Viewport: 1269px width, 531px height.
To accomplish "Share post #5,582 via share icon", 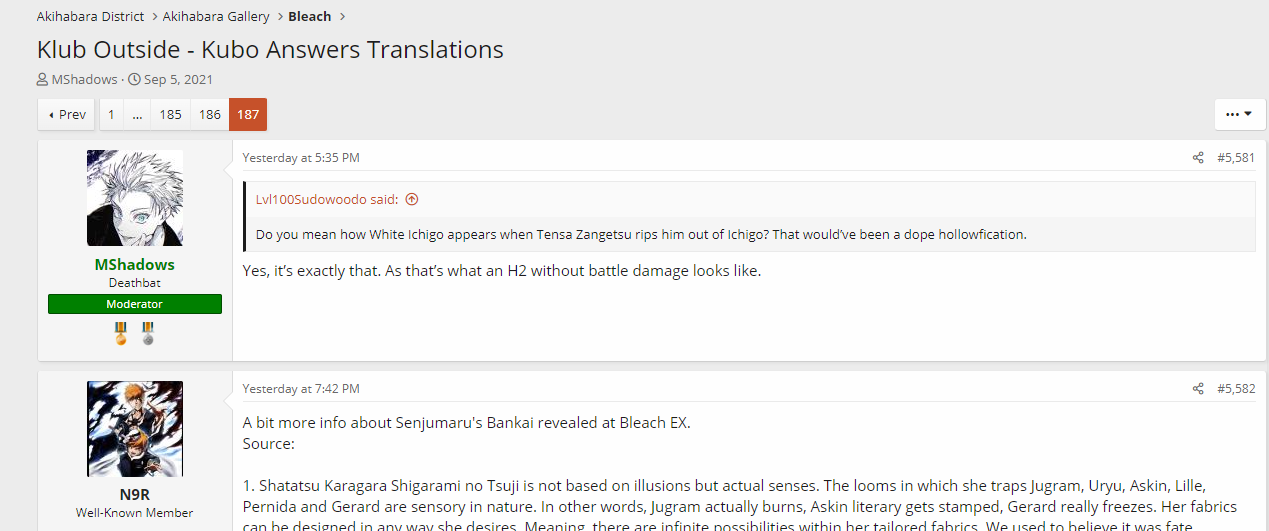I will point(1198,389).
